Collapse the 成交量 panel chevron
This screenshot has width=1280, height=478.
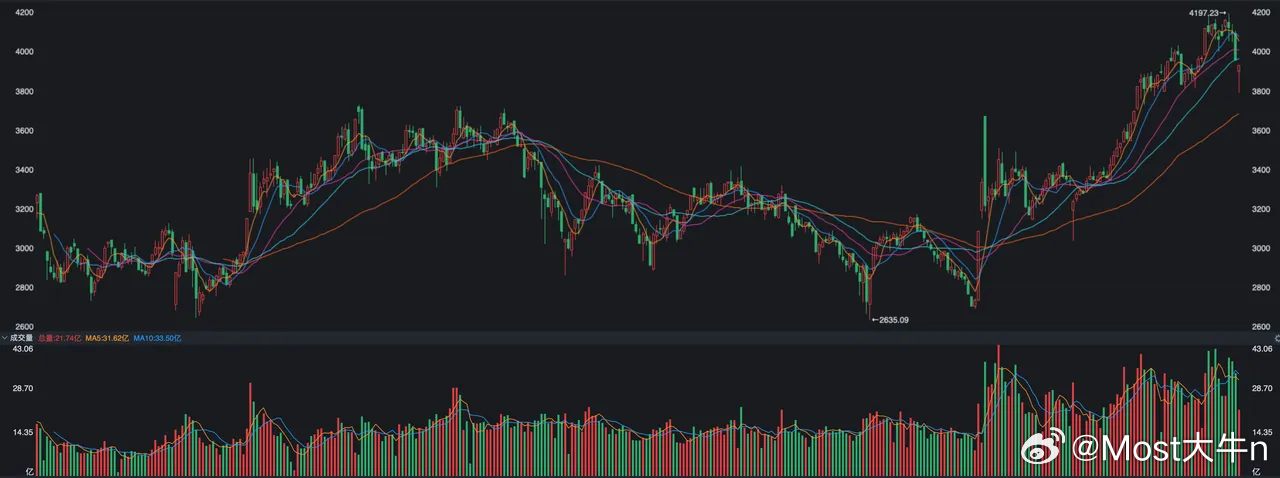pos(6,338)
